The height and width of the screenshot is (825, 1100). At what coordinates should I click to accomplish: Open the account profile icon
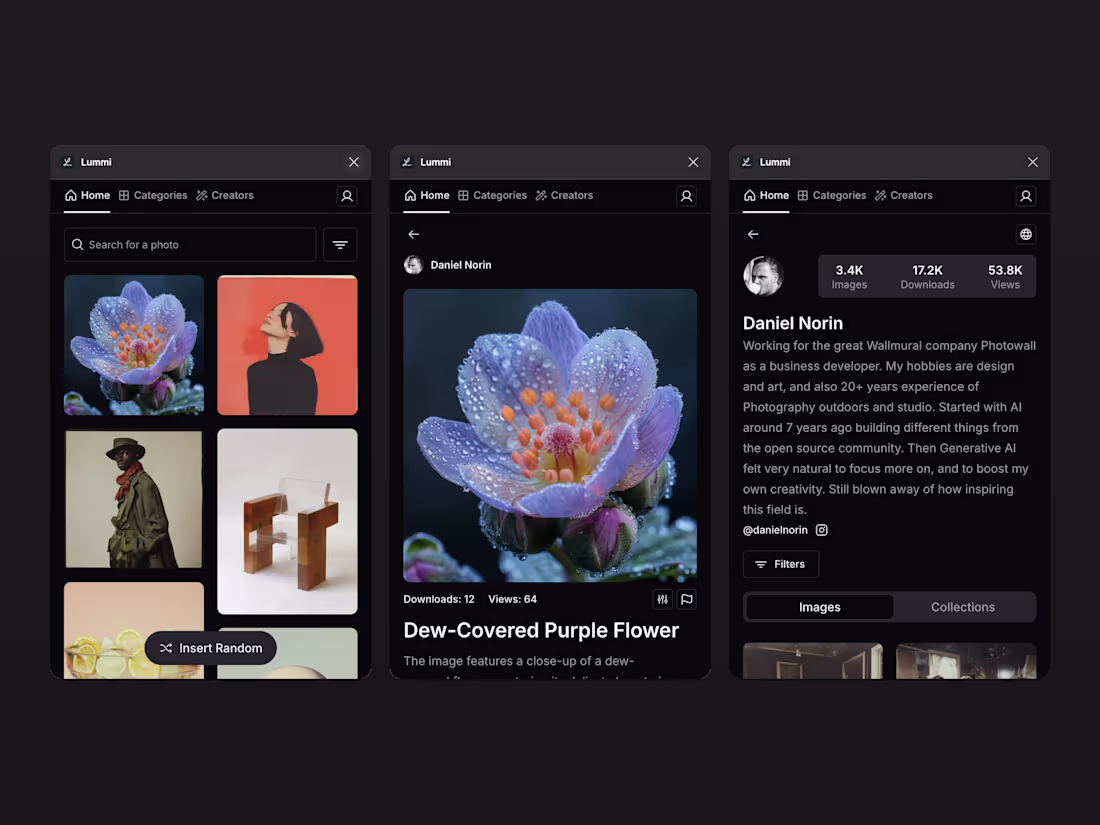346,196
